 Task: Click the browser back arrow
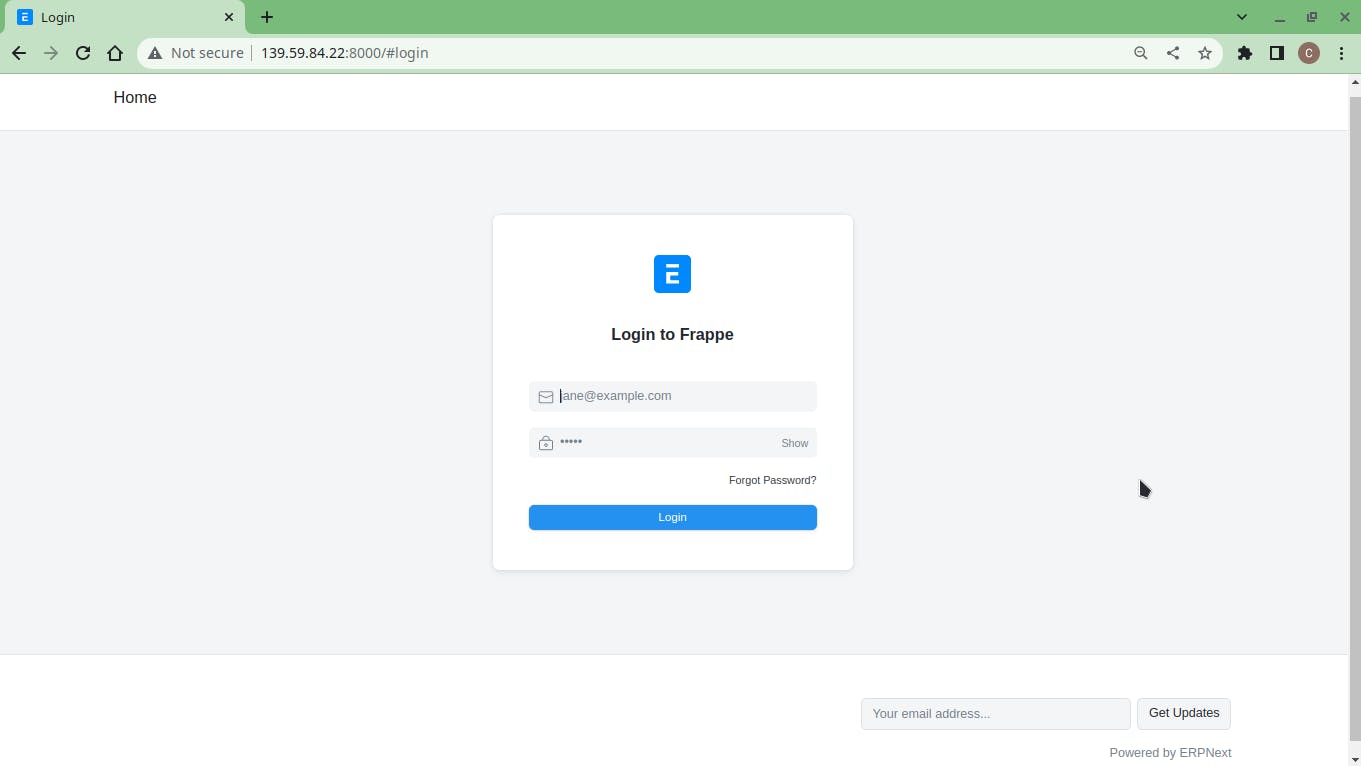(x=19, y=53)
